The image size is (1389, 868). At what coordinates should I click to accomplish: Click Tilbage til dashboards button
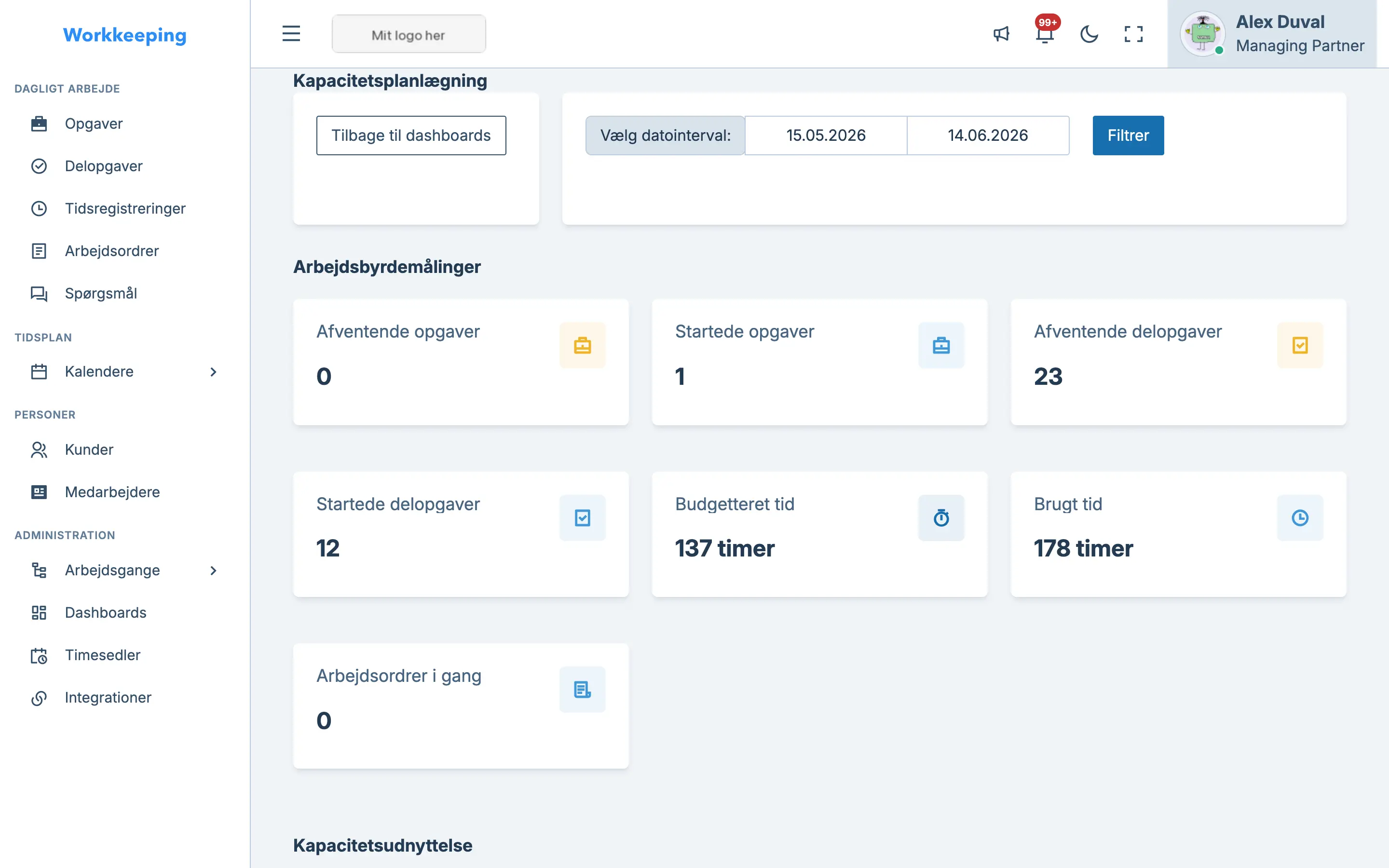click(411, 136)
